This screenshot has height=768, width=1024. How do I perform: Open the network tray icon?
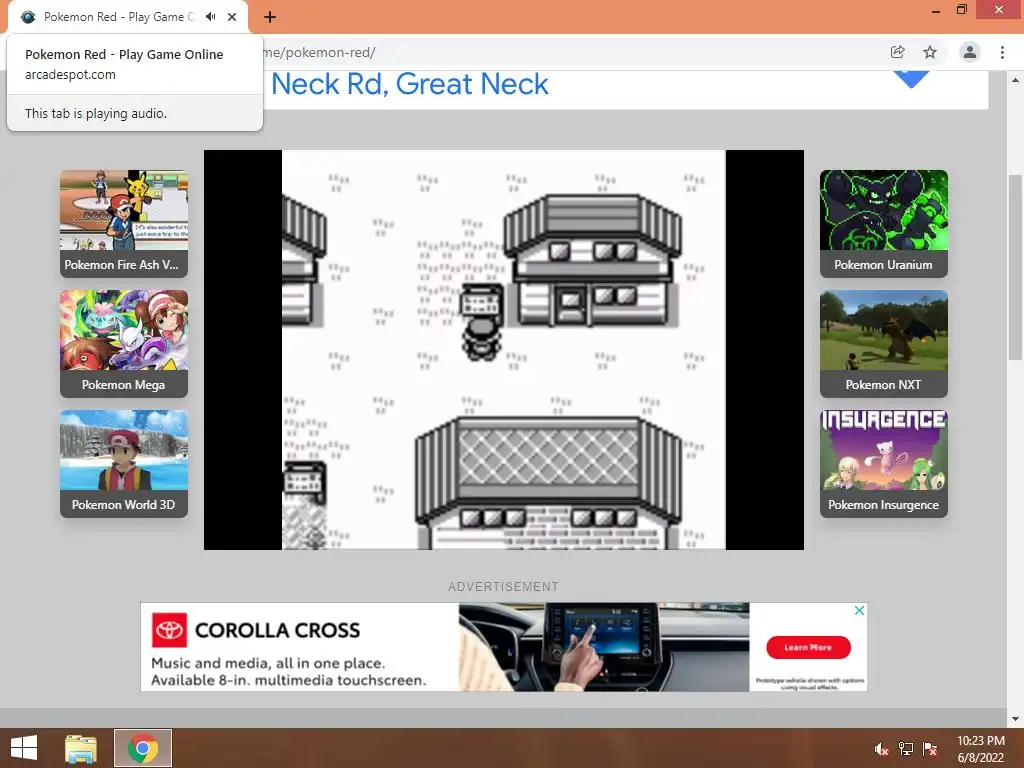pos(906,749)
